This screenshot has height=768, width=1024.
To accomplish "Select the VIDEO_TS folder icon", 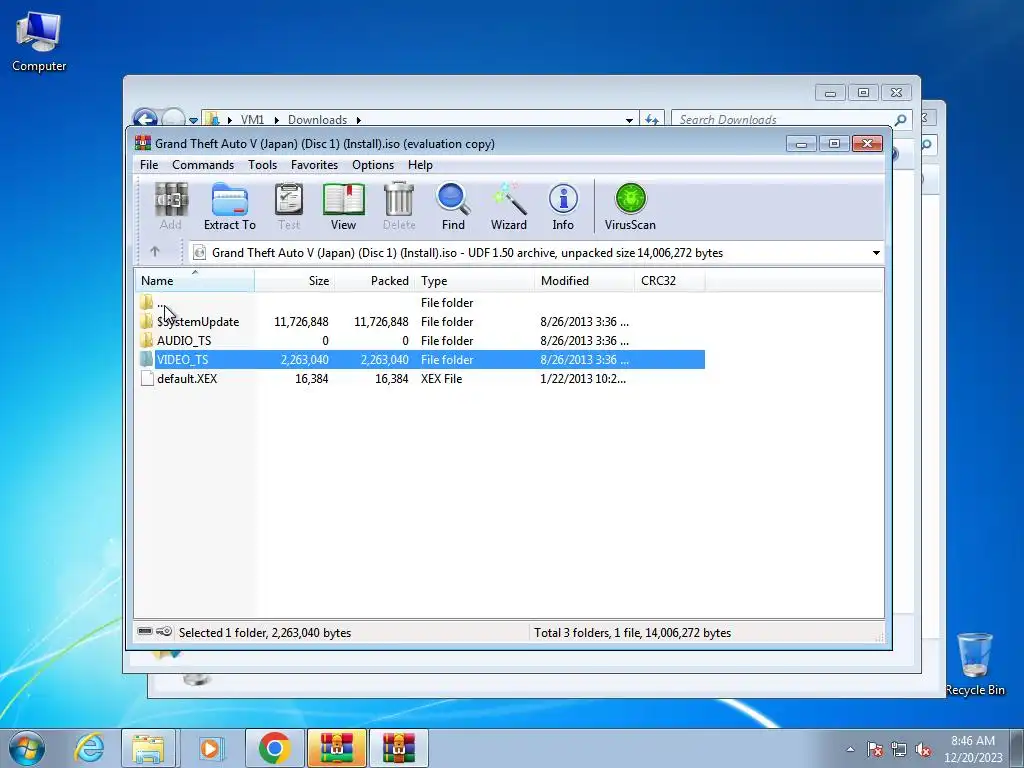I will coord(147,359).
